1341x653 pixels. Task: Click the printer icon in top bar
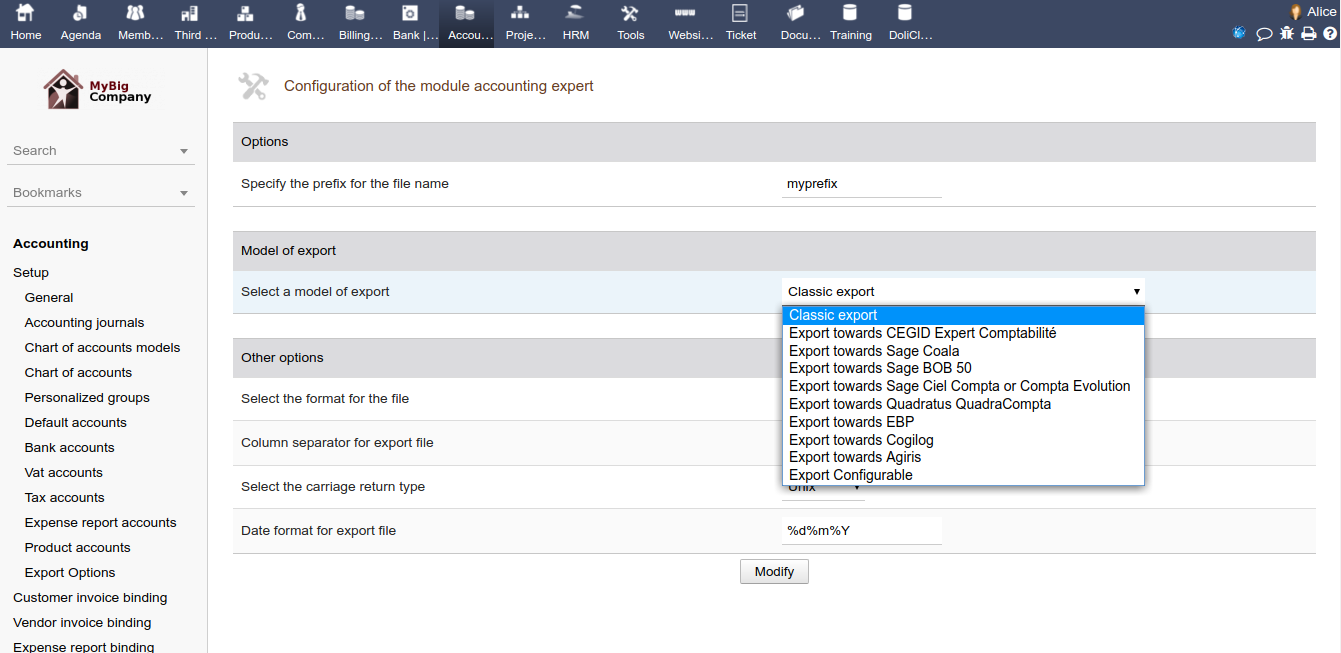[1308, 33]
